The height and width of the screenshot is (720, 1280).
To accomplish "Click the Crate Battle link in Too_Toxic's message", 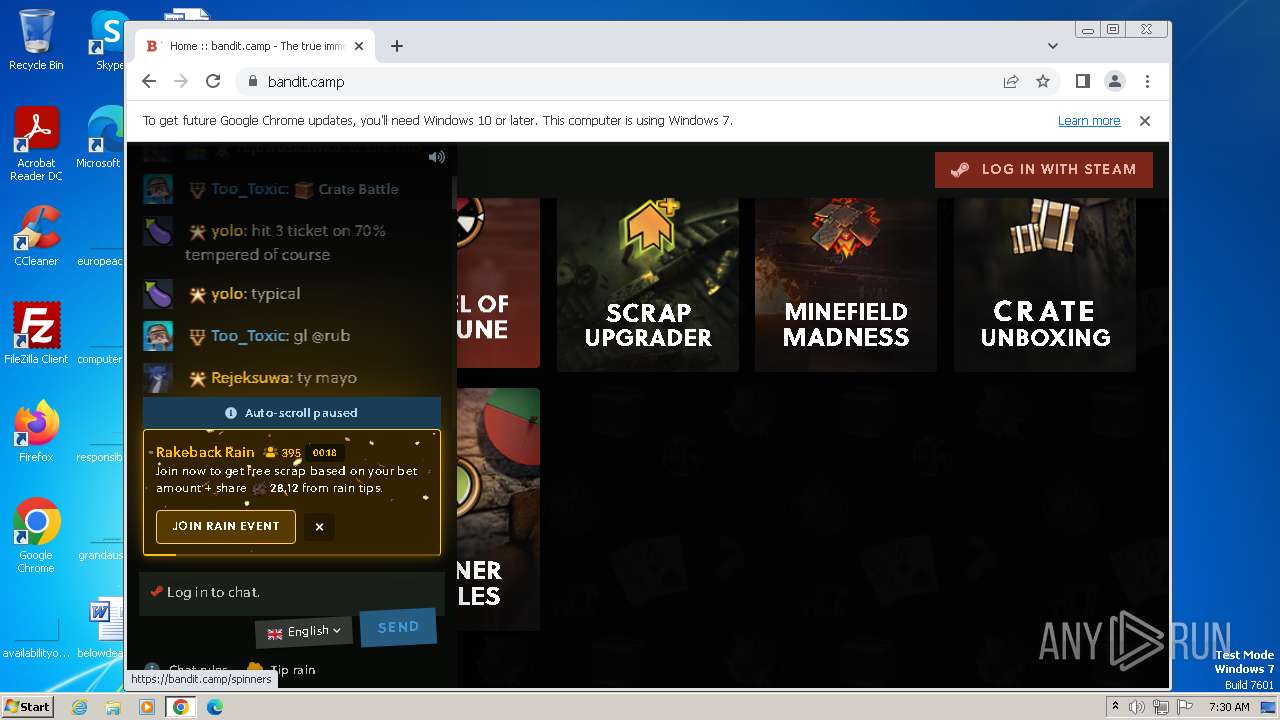I will (x=347, y=189).
